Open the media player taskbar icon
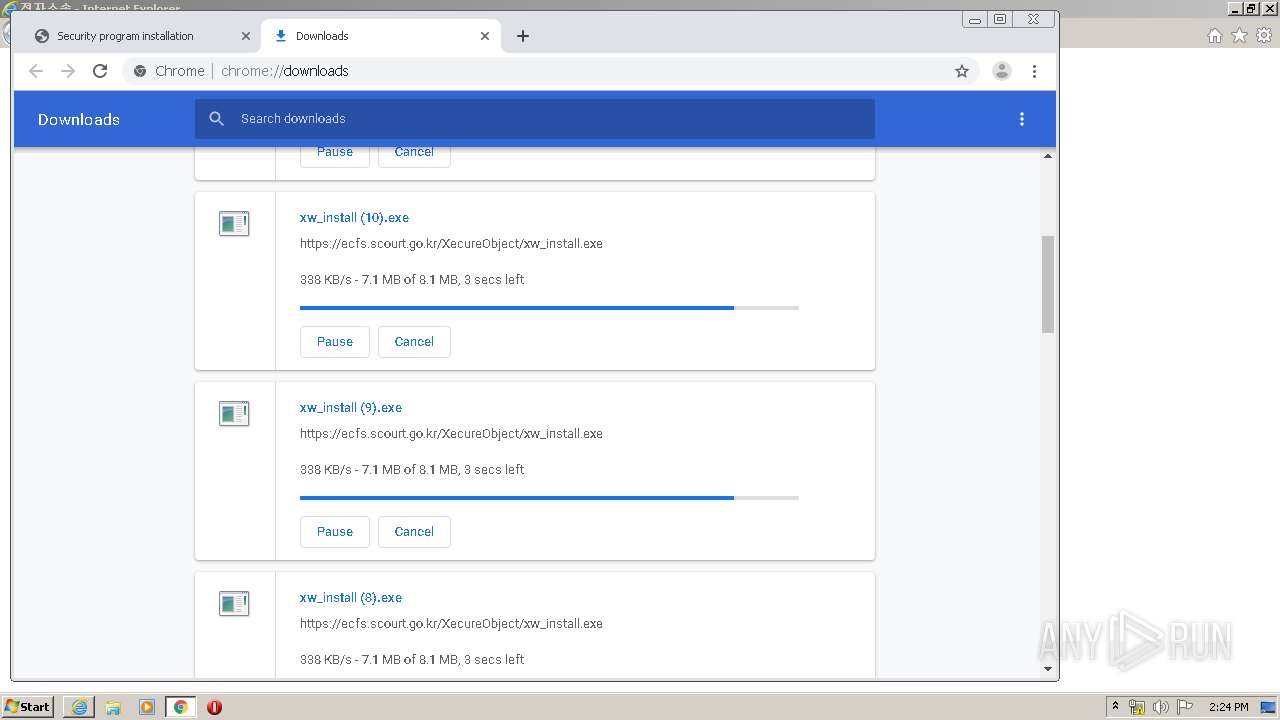The width and height of the screenshot is (1280, 720). point(147,707)
